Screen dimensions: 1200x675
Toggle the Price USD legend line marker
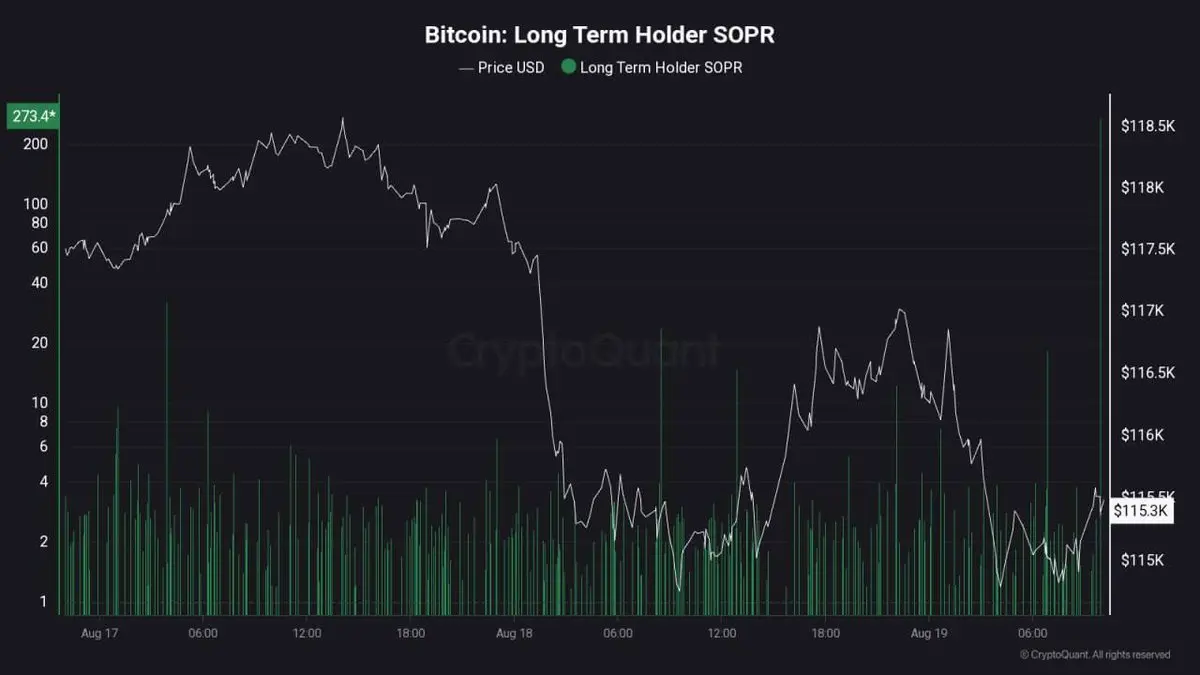465,68
